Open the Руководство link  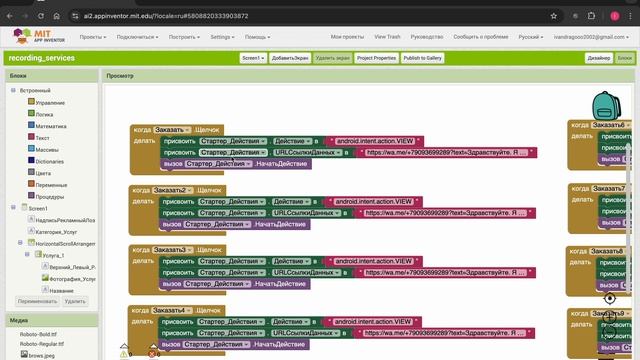(427, 37)
